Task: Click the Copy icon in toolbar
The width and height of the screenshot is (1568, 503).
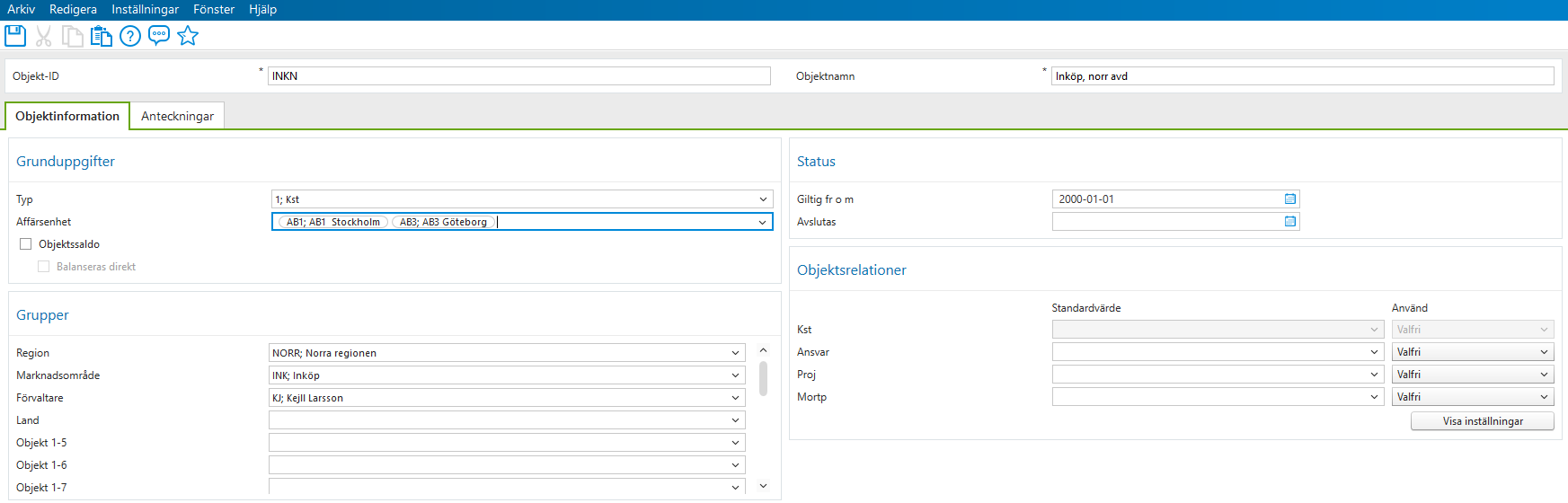Action: click(73, 36)
